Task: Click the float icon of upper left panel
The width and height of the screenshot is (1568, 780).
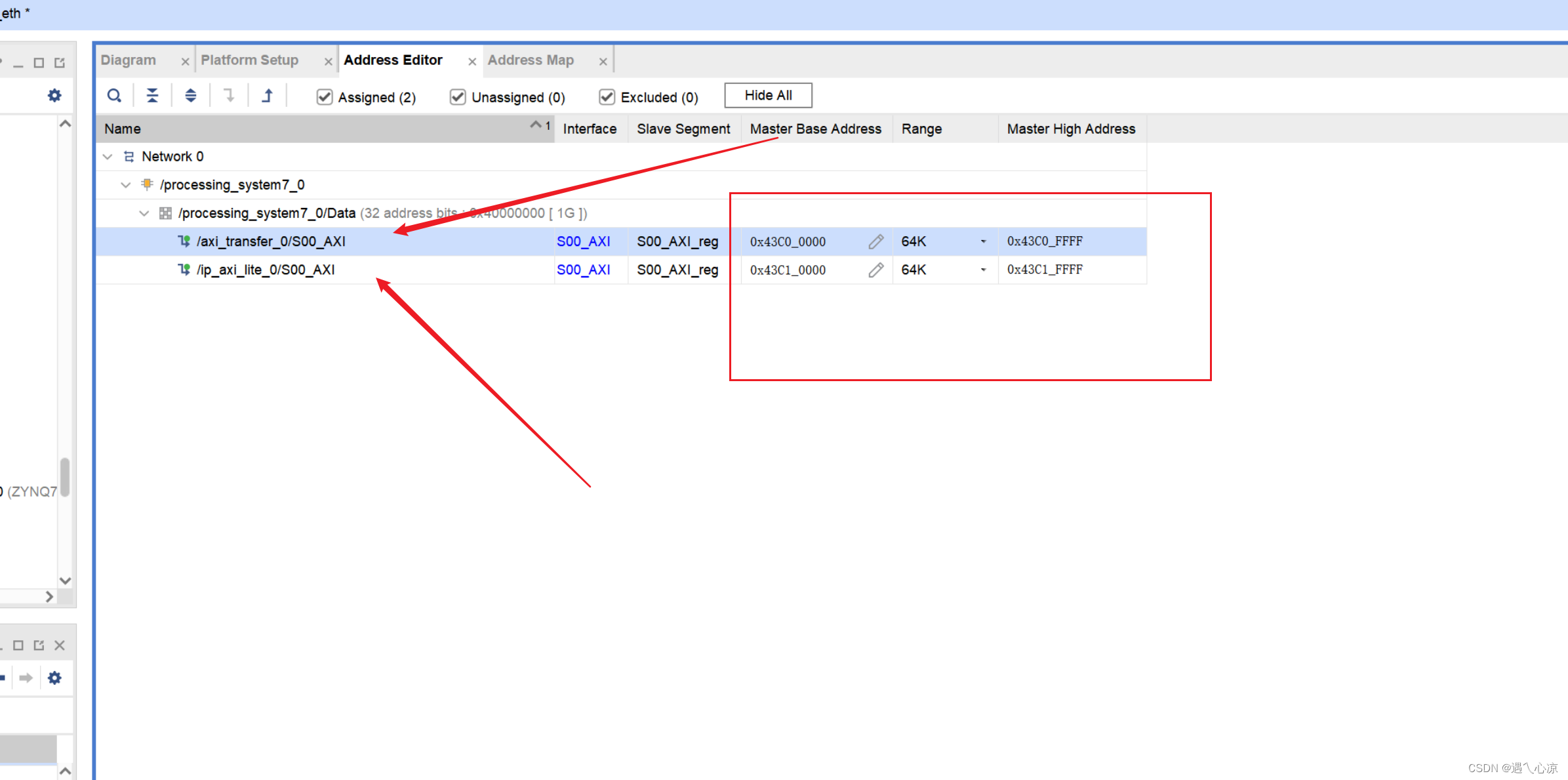Action: point(60,63)
